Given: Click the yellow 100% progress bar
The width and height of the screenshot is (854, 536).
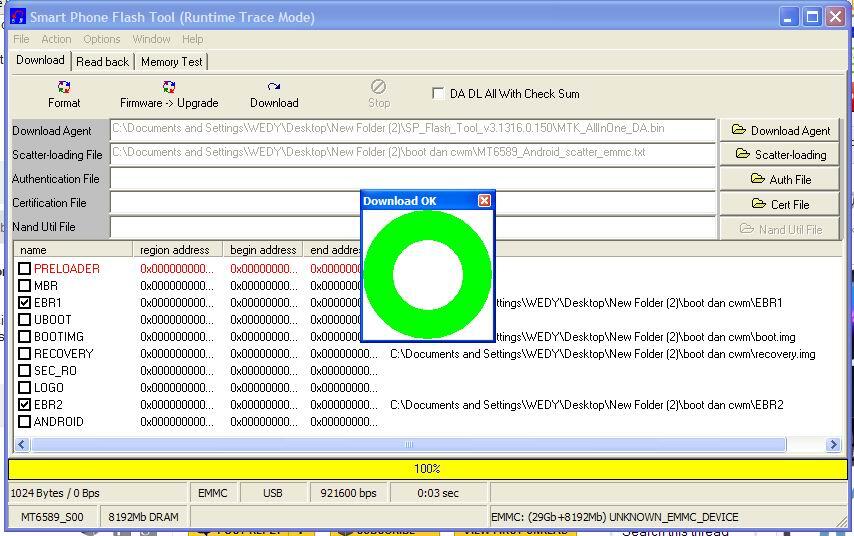Looking at the screenshot, I should tap(427, 469).
